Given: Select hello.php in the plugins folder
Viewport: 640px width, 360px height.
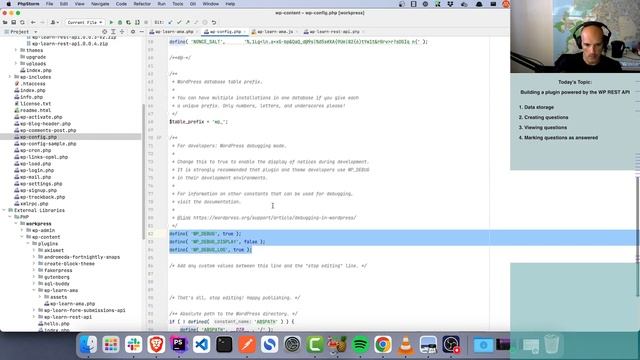Looking at the screenshot, I should click(53, 324).
